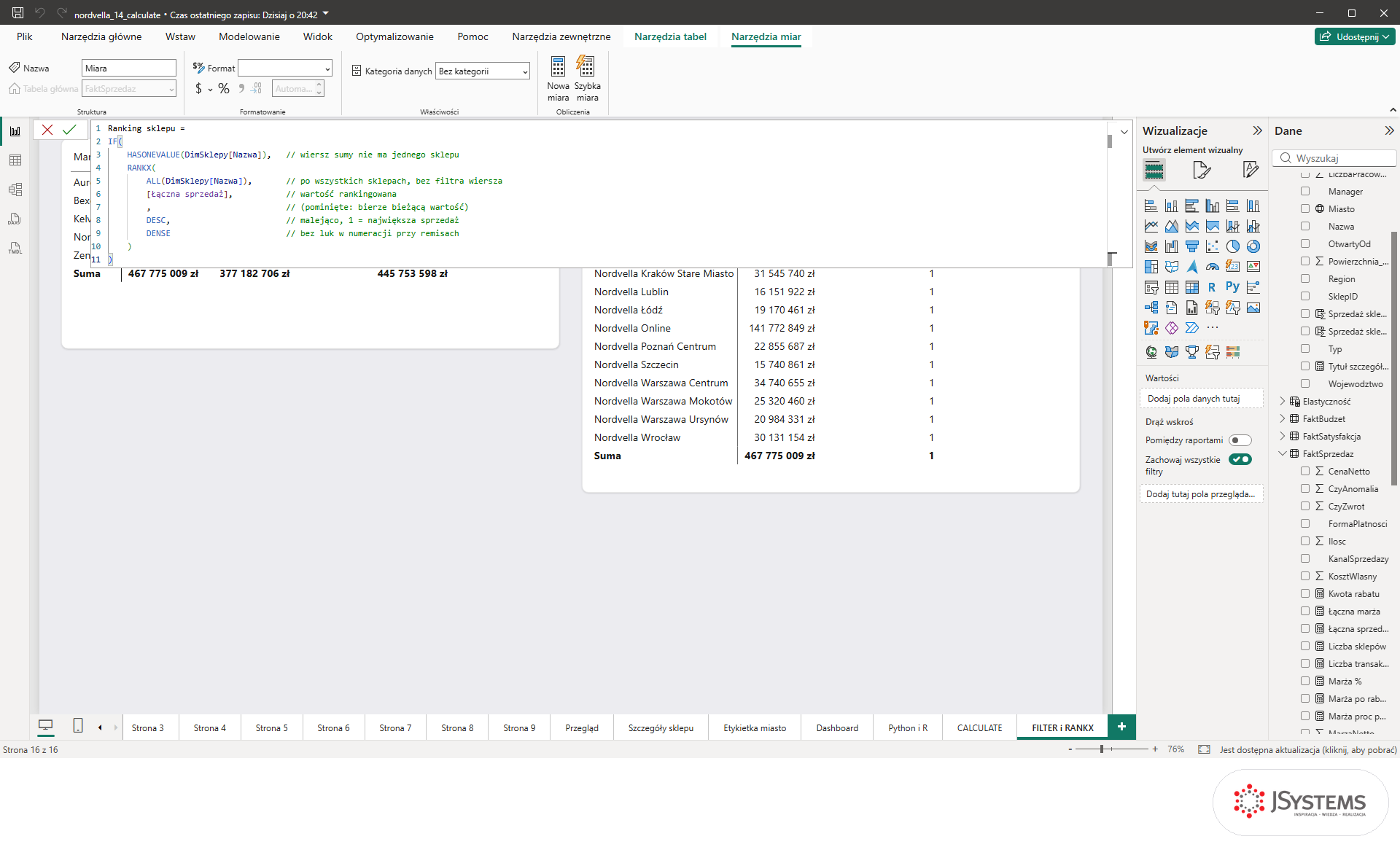Image resolution: width=1400 pixels, height=847 pixels.
Task: Collapse the FaktSprzedaz table
Action: (1283, 453)
